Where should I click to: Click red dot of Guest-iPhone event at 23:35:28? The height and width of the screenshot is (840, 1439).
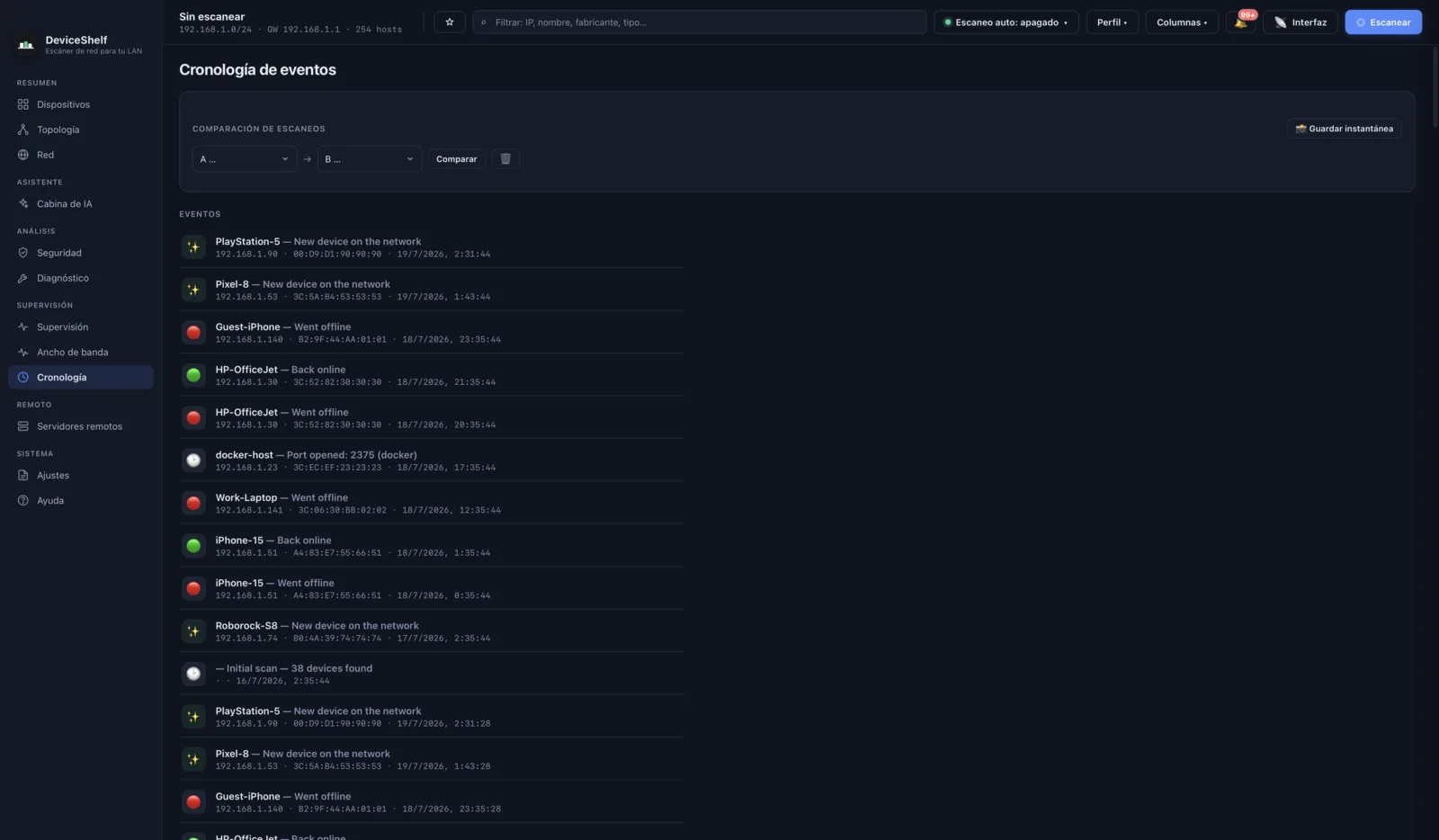coord(193,802)
